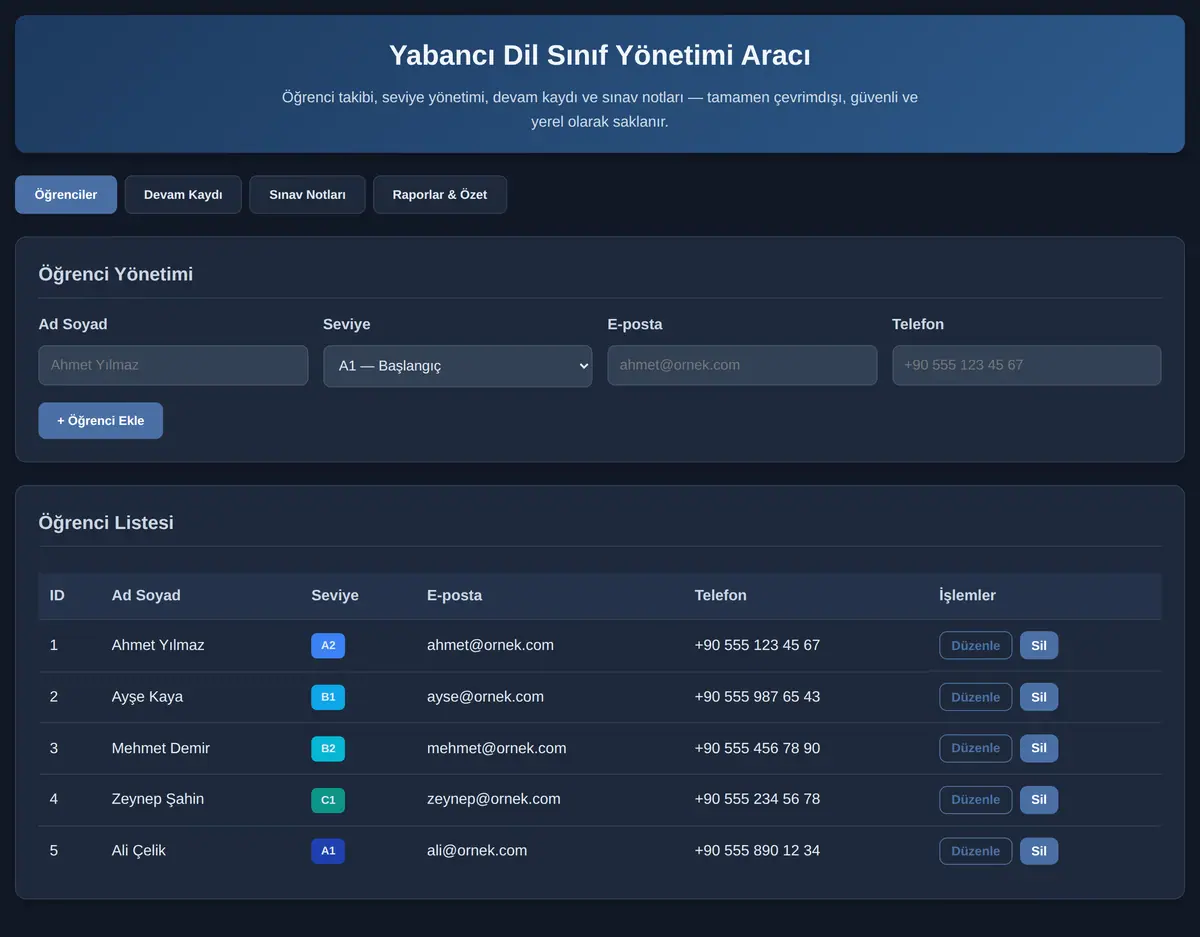Remove Ali Çelik using Sil
The width and height of the screenshot is (1200, 937).
click(1039, 851)
